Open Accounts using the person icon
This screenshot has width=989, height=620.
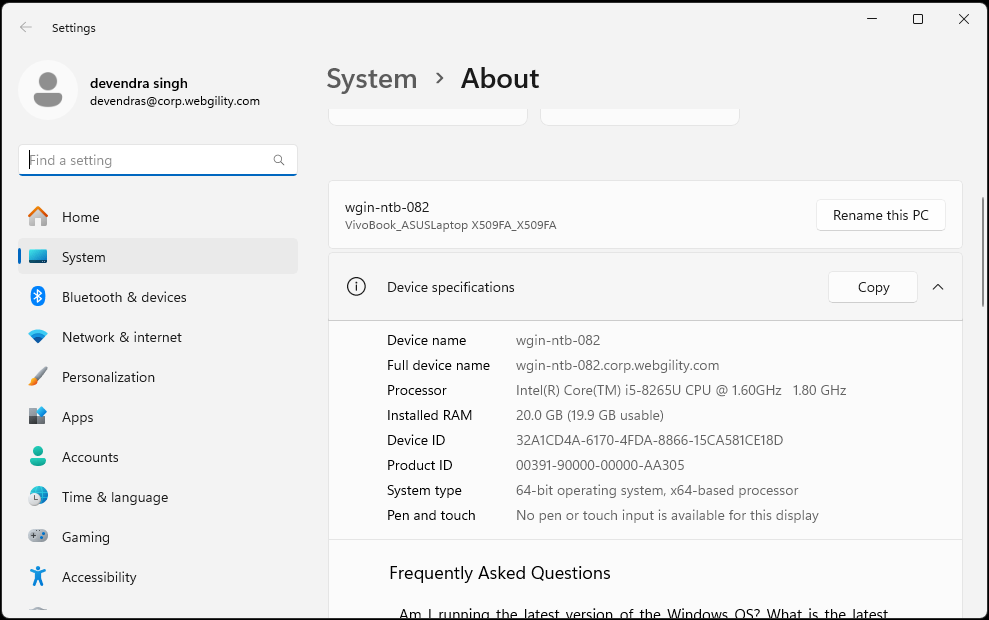38,457
